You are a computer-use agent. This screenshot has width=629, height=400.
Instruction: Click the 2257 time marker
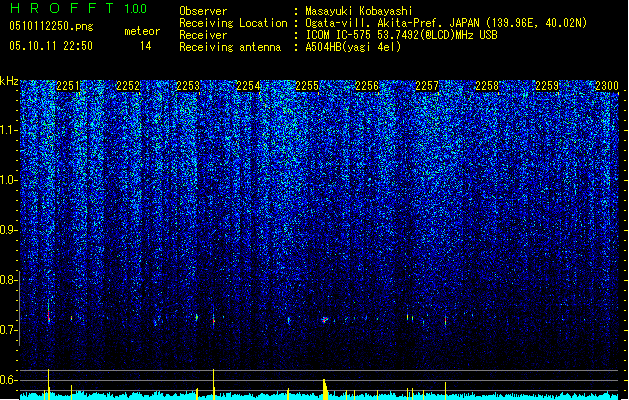pyautogui.click(x=427, y=86)
